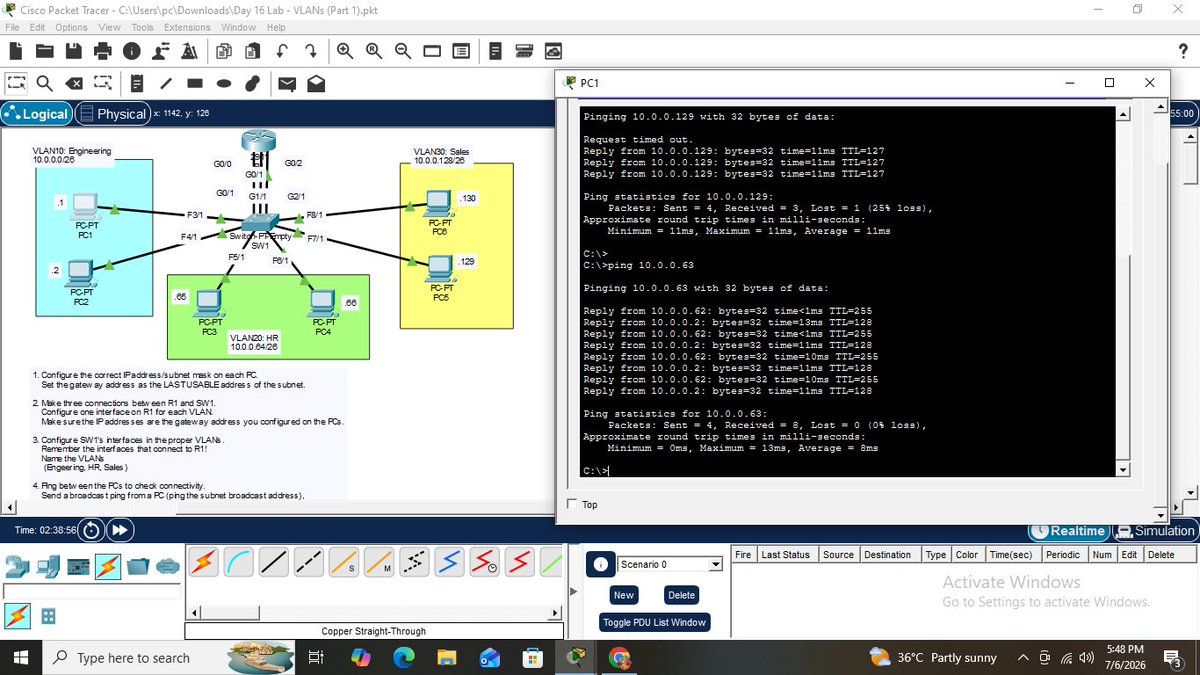The height and width of the screenshot is (675, 1200).
Task: Undo the last action
Action: click(x=283, y=50)
